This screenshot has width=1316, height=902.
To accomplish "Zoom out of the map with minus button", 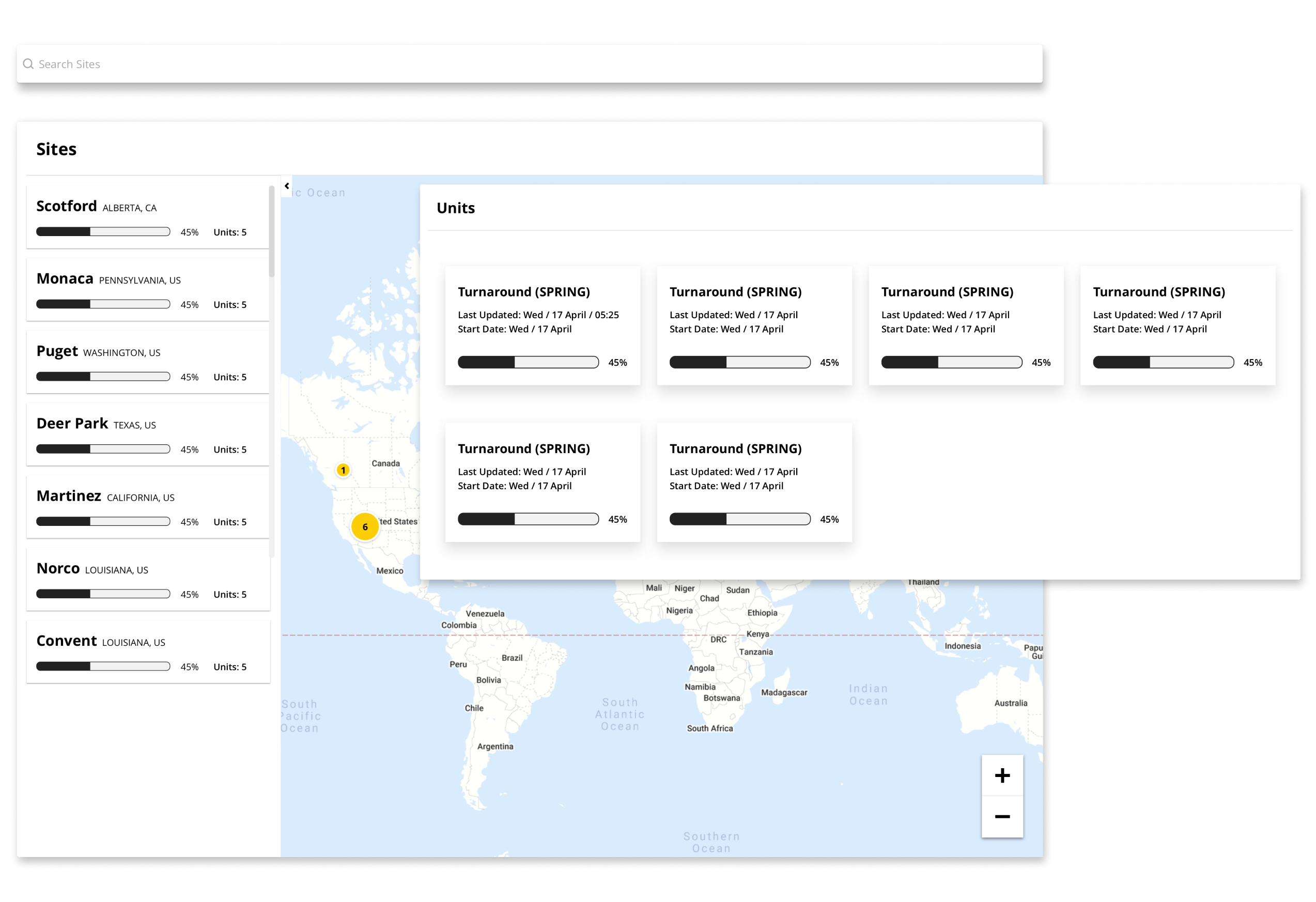I will coord(1002,816).
